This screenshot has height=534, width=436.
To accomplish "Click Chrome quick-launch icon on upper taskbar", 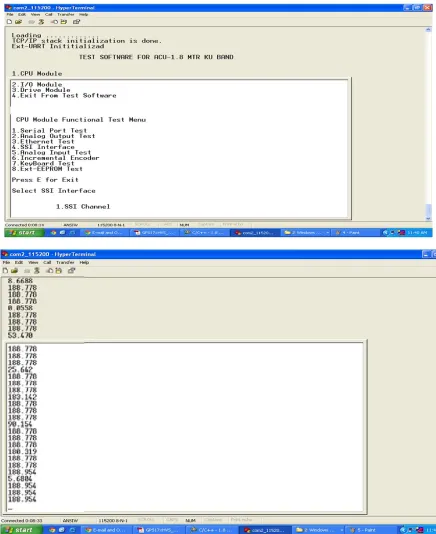I will [x=53, y=233].
